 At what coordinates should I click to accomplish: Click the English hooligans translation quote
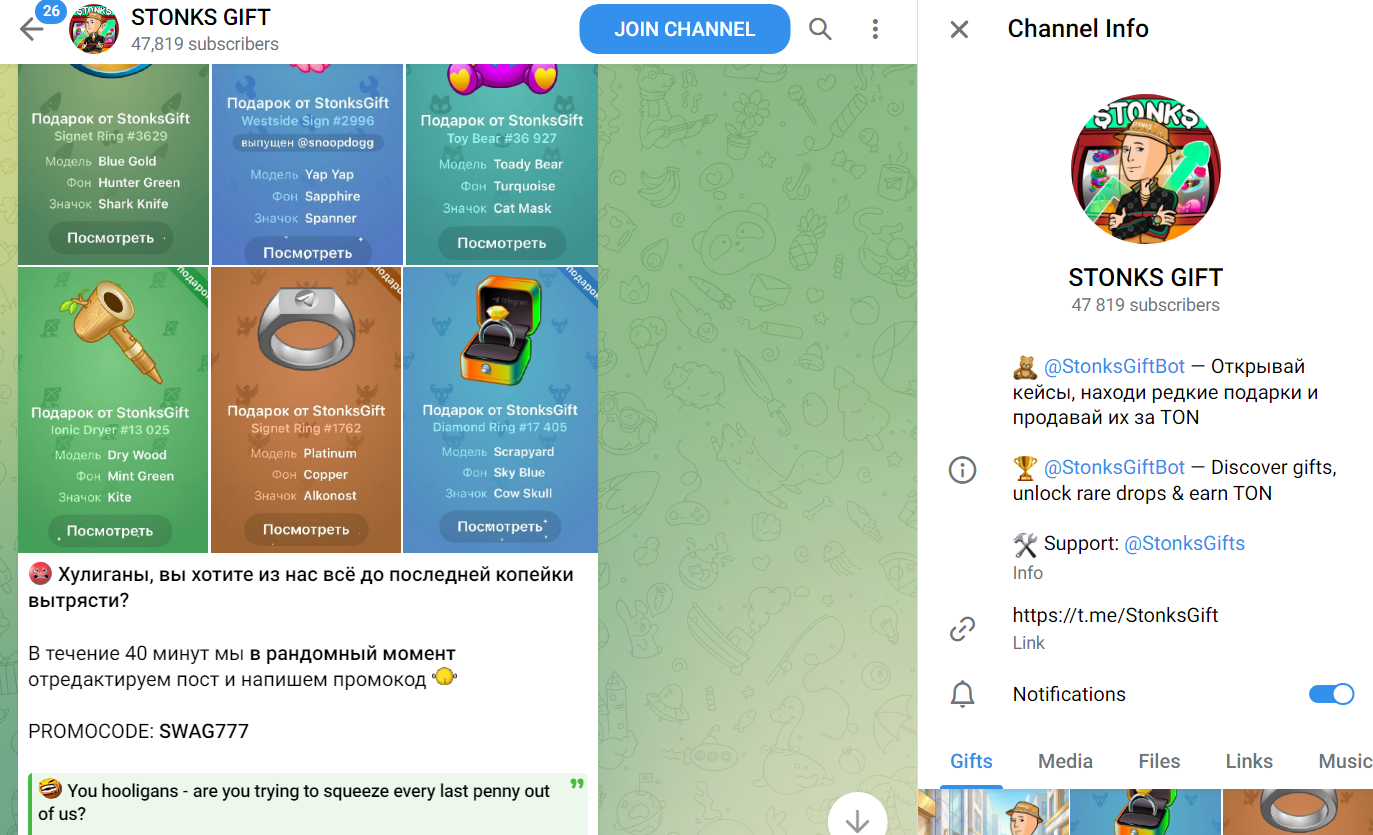tap(308, 803)
